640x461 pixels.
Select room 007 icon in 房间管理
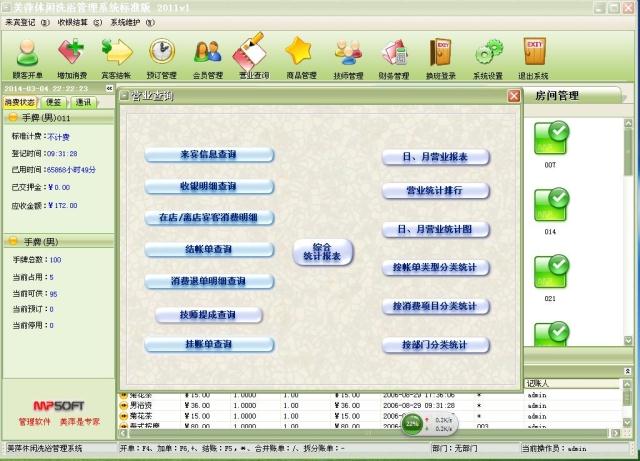click(551, 138)
